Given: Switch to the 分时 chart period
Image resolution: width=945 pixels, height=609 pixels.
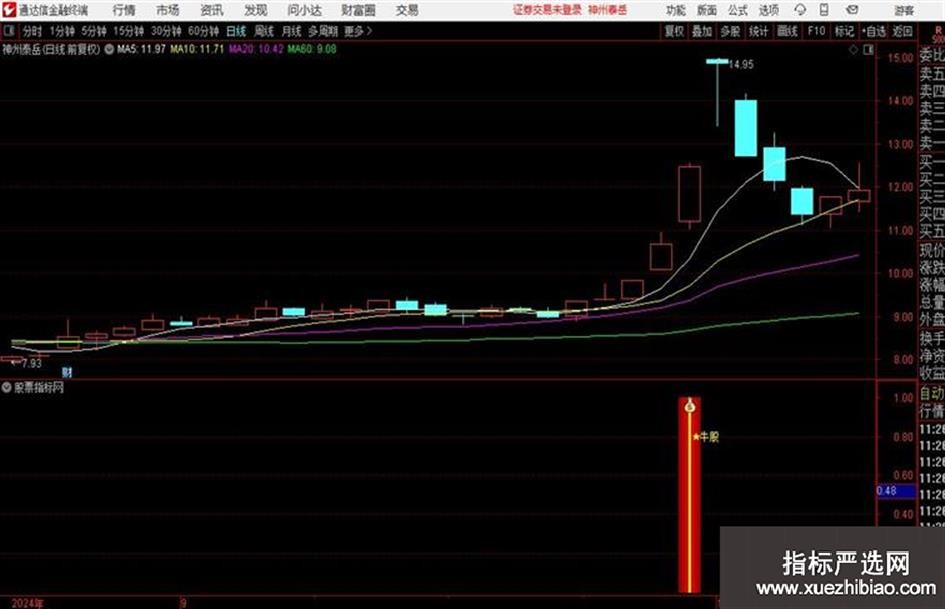Looking at the screenshot, I should coord(32,31).
